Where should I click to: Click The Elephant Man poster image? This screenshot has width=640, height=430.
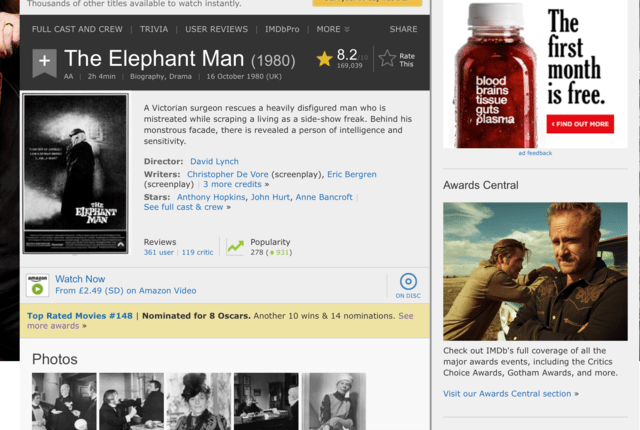click(x=76, y=173)
